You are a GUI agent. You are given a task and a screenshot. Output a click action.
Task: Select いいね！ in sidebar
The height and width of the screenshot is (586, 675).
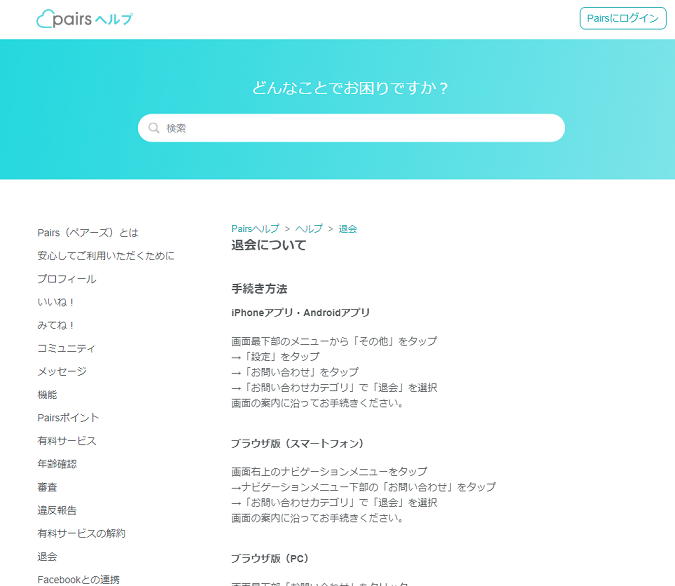[56, 302]
